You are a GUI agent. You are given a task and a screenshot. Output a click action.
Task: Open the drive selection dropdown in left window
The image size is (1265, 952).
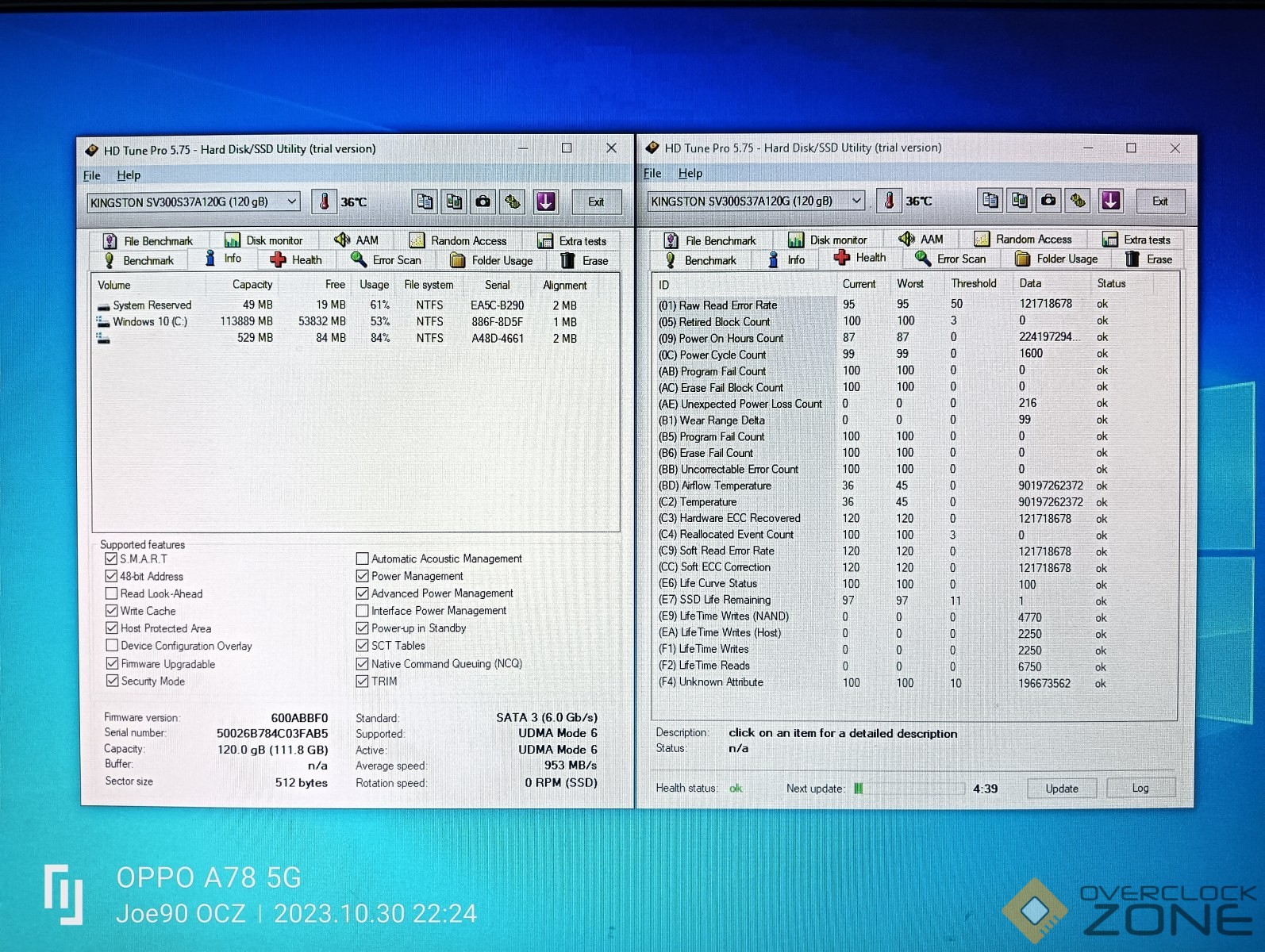(x=194, y=202)
